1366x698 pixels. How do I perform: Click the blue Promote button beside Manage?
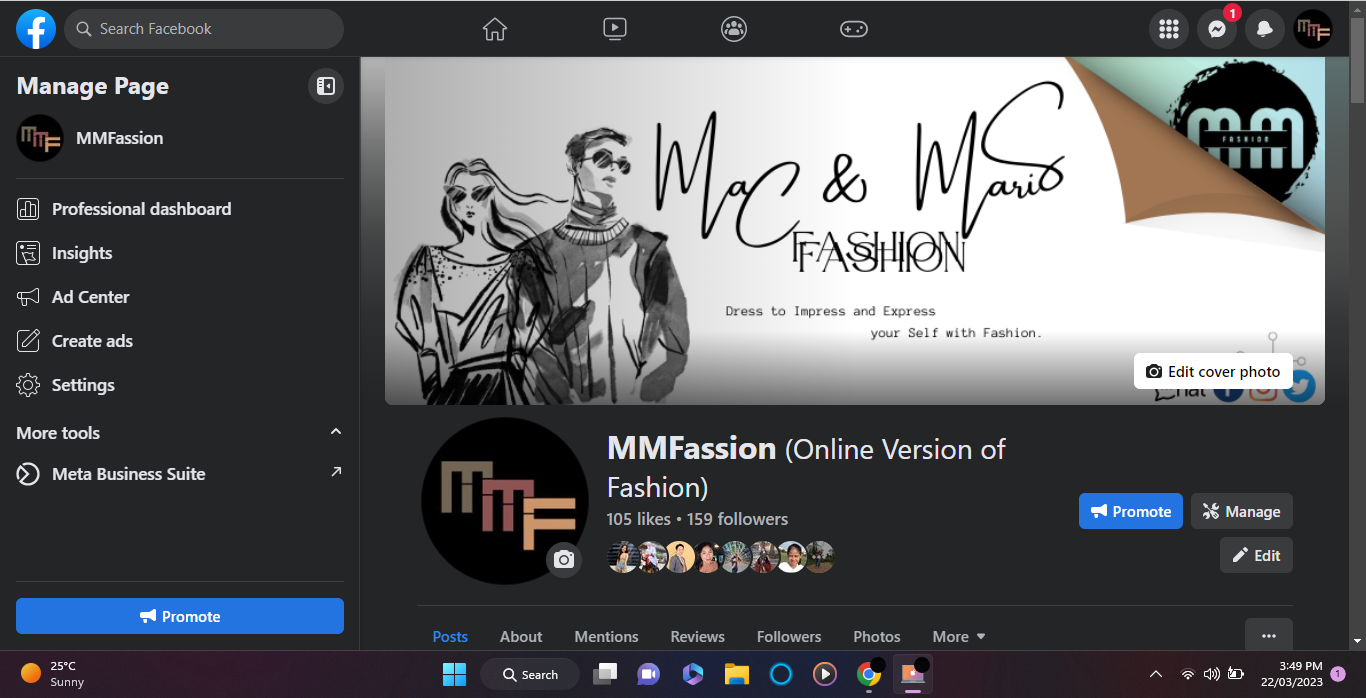click(x=1131, y=511)
